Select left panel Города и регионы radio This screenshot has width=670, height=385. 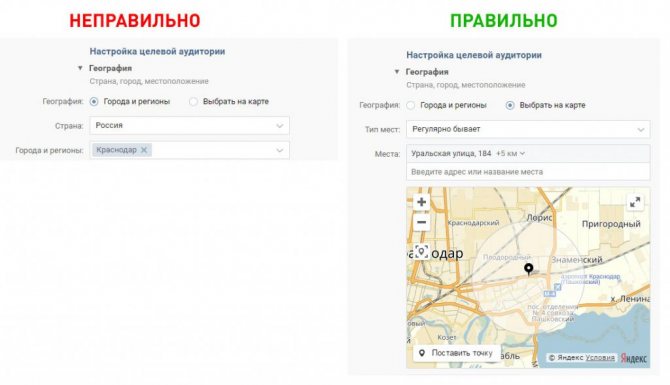click(94, 102)
